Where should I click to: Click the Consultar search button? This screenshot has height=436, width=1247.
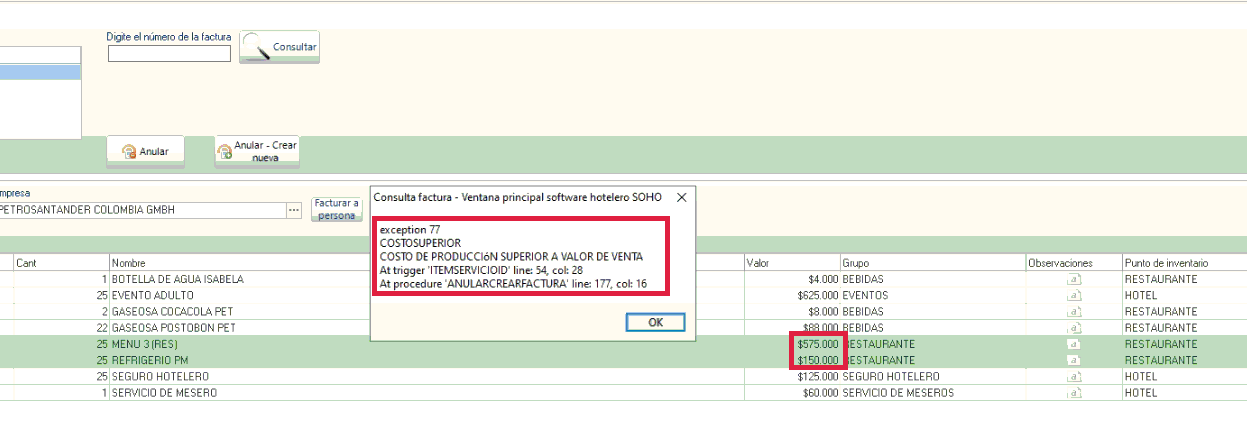point(279,47)
